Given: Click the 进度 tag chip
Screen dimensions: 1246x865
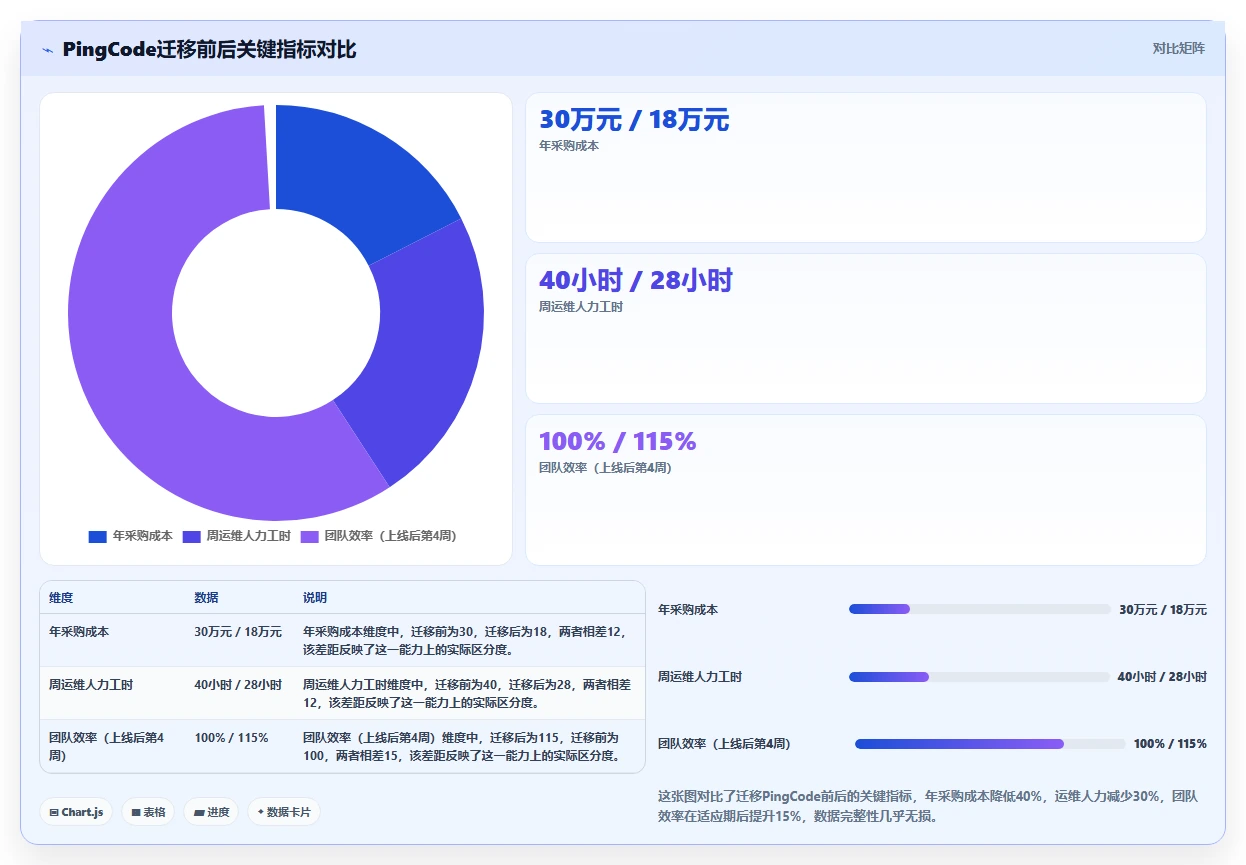Looking at the screenshot, I should (211, 812).
